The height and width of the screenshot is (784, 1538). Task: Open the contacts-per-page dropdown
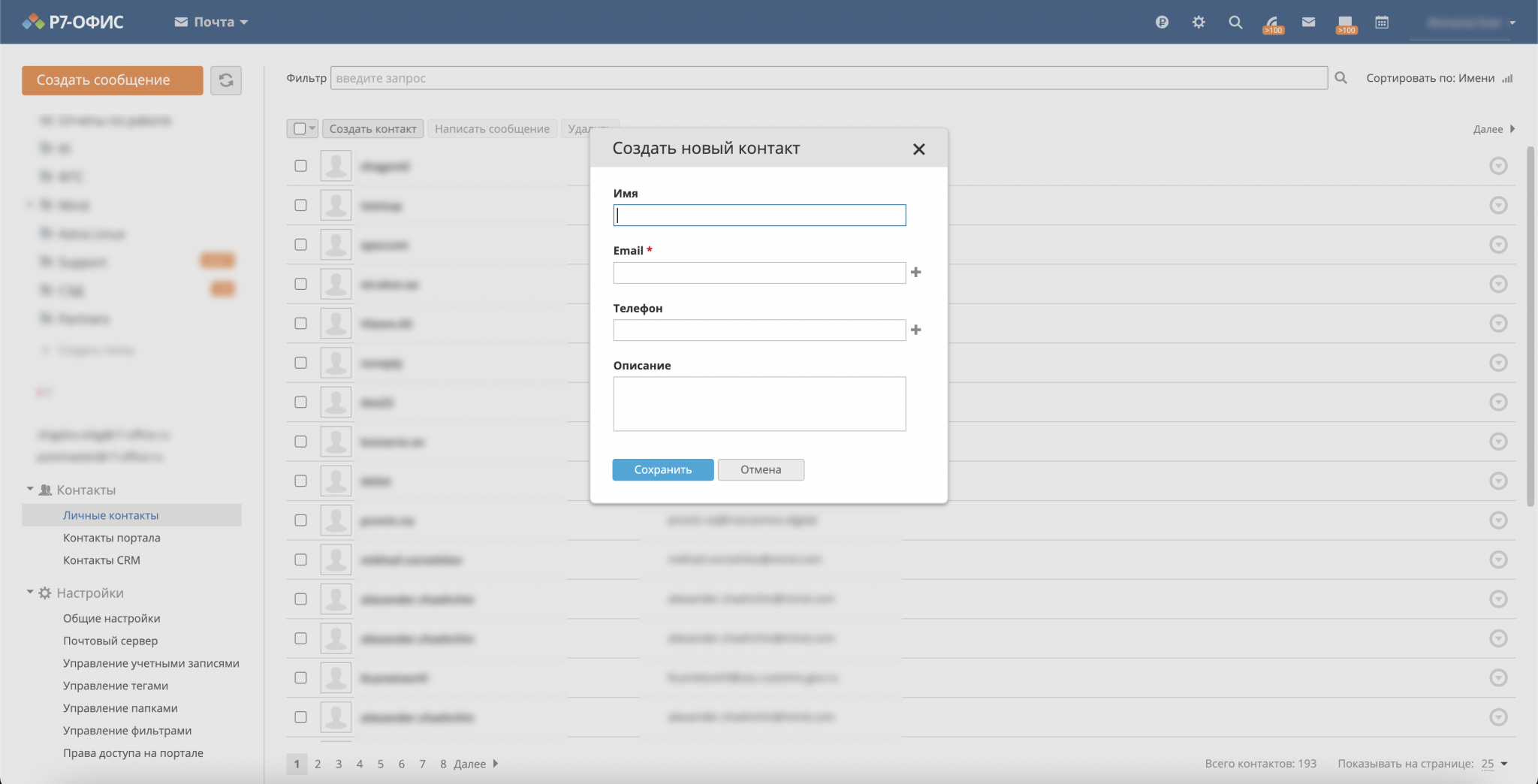[1494, 764]
